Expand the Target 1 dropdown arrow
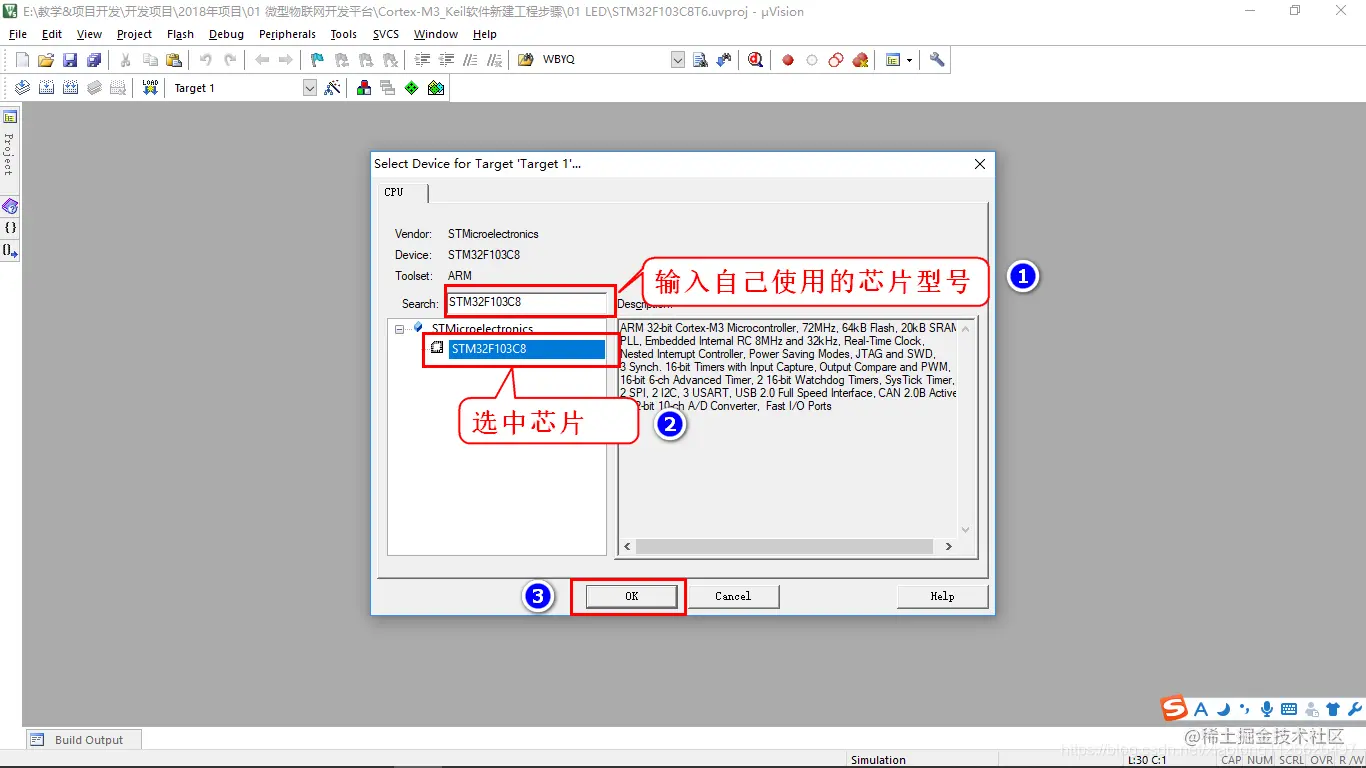This screenshot has height=768, width=1366. [310, 88]
